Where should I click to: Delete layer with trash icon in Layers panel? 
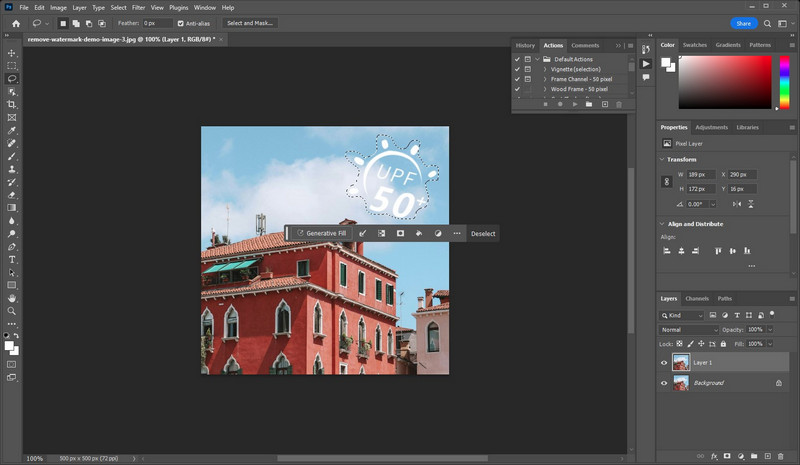(x=781, y=456)
